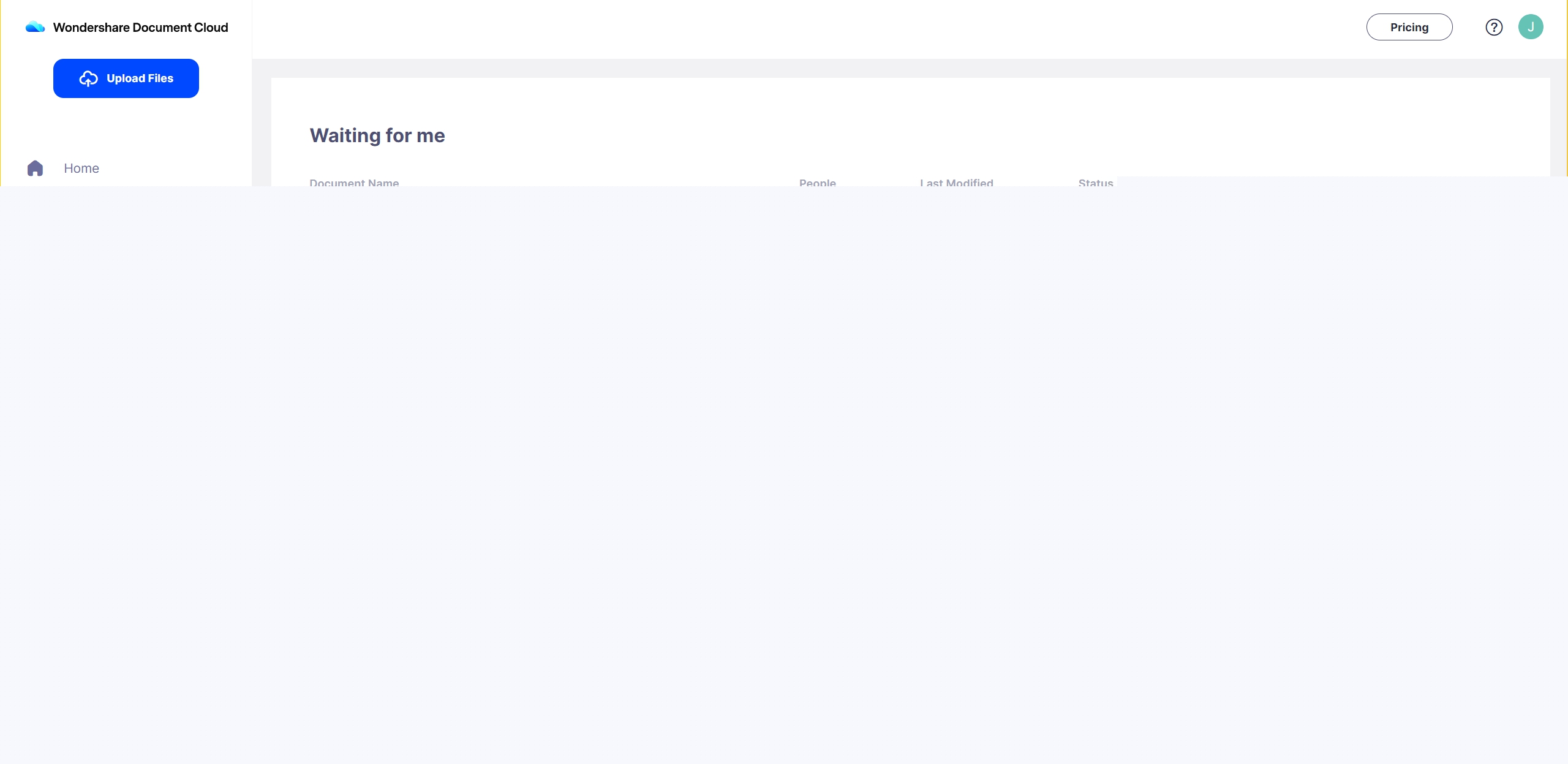Sort by Document Name column header

click(x=354, y=183)
